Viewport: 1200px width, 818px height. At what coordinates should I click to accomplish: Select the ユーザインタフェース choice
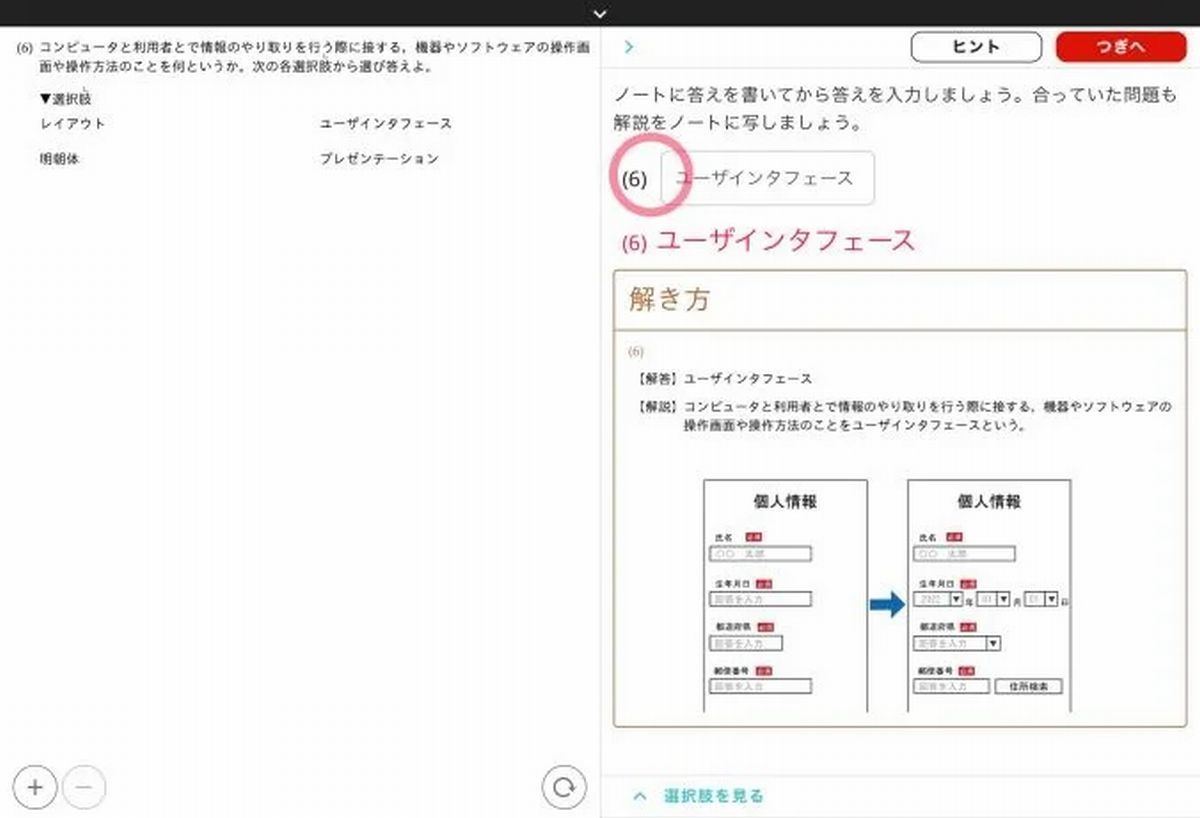(x=386, y=124)
